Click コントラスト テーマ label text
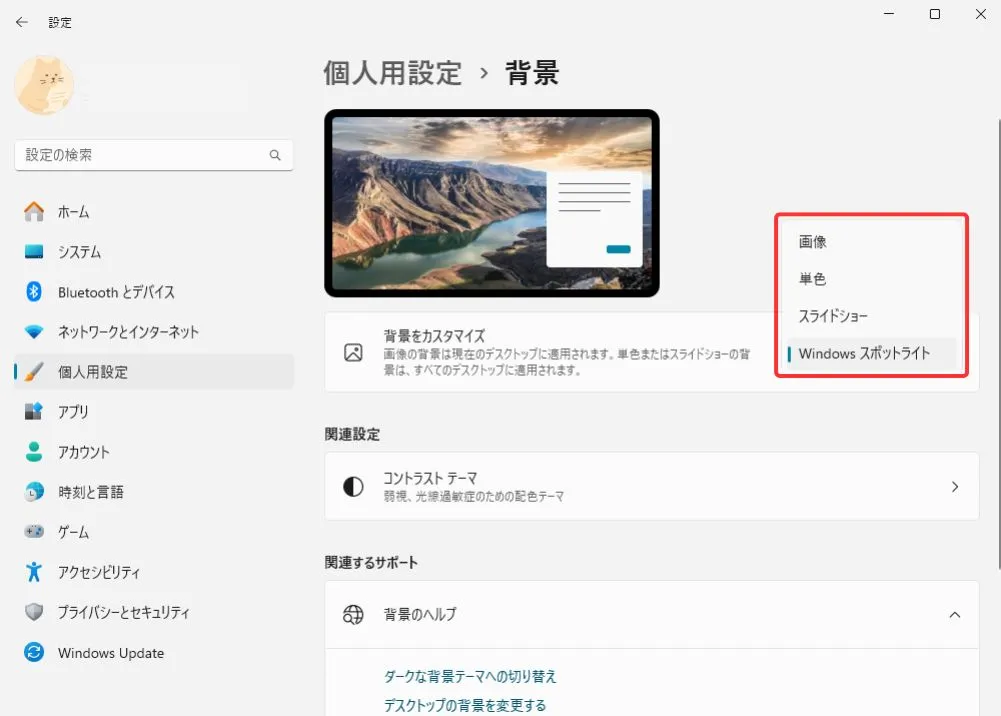The height and width of the screenshot is (716, 1001). (430, 478)
